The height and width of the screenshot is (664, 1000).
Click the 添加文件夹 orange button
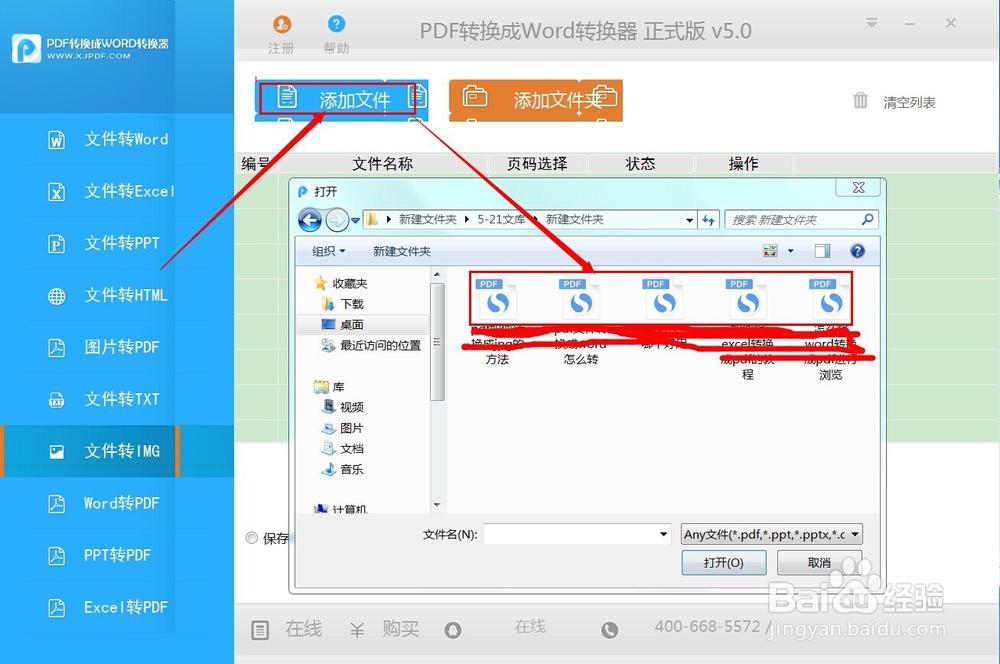[536, 100]
